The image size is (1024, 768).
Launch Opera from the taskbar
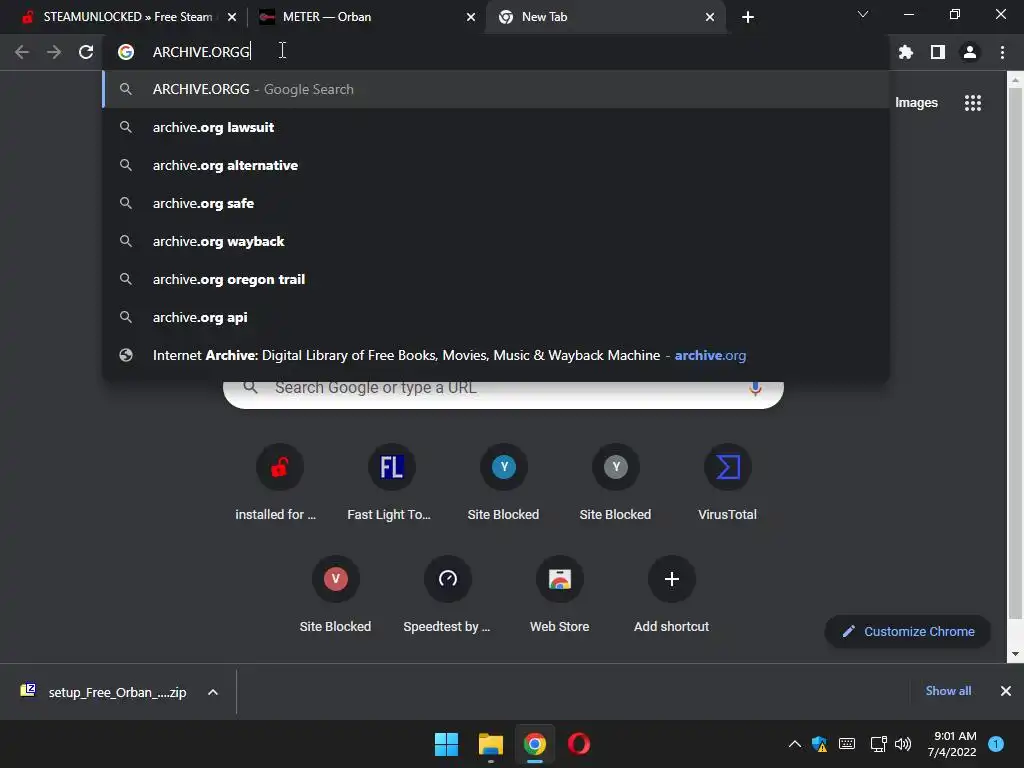point(579,744)
